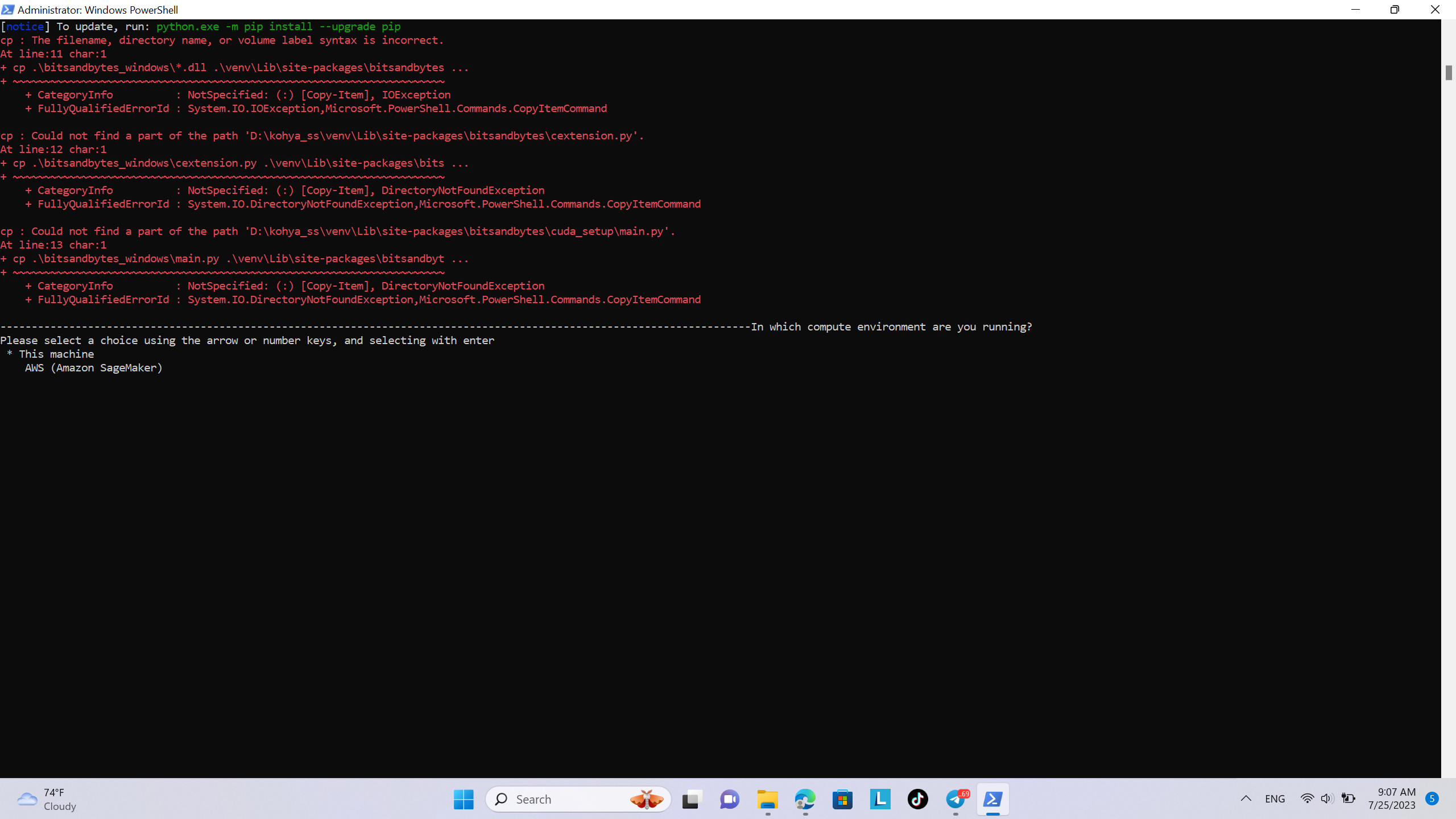Click the ENG language indicator

(1275, 799)
